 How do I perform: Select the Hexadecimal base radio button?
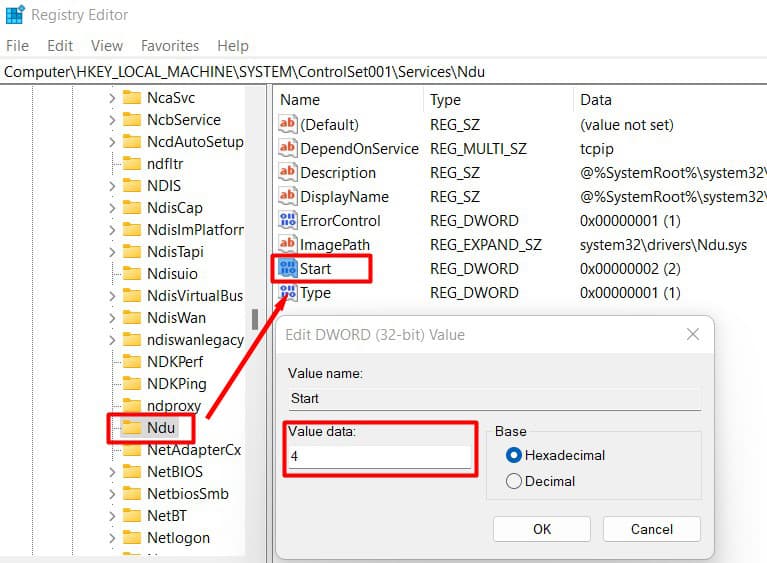[x=514, y=455]
